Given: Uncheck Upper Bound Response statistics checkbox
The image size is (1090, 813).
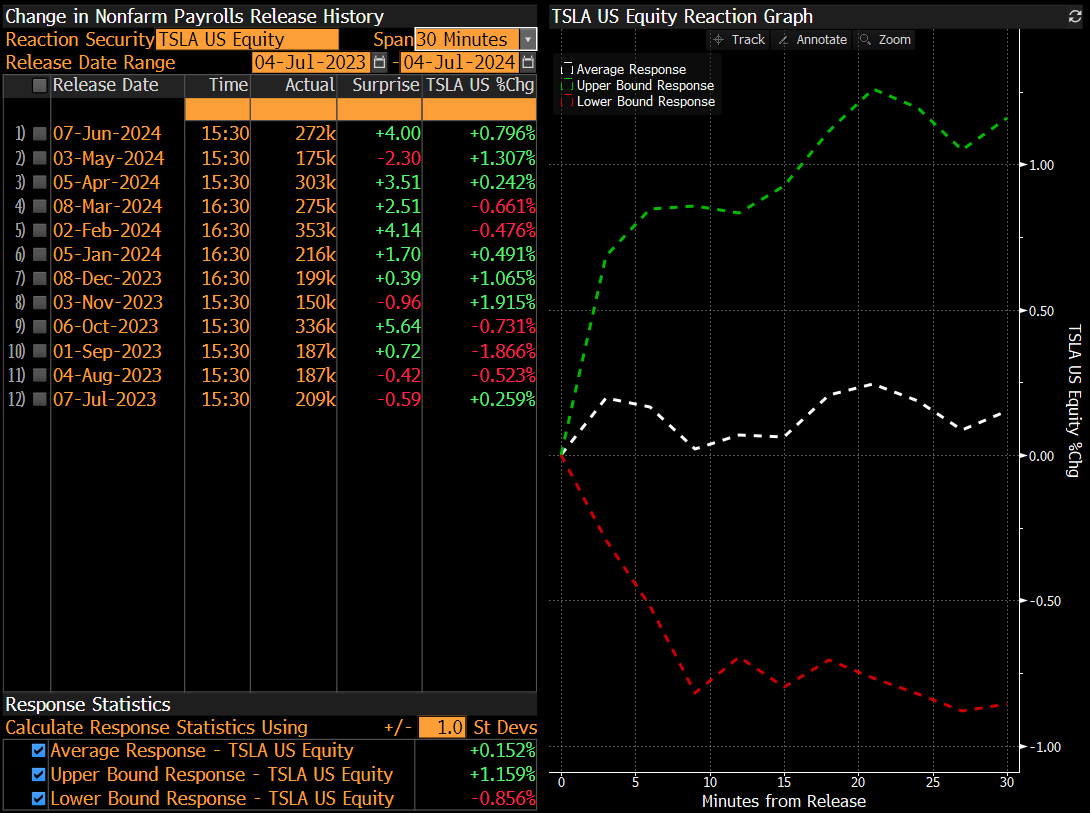Looking at the screenshot, I should pos(39,775).
